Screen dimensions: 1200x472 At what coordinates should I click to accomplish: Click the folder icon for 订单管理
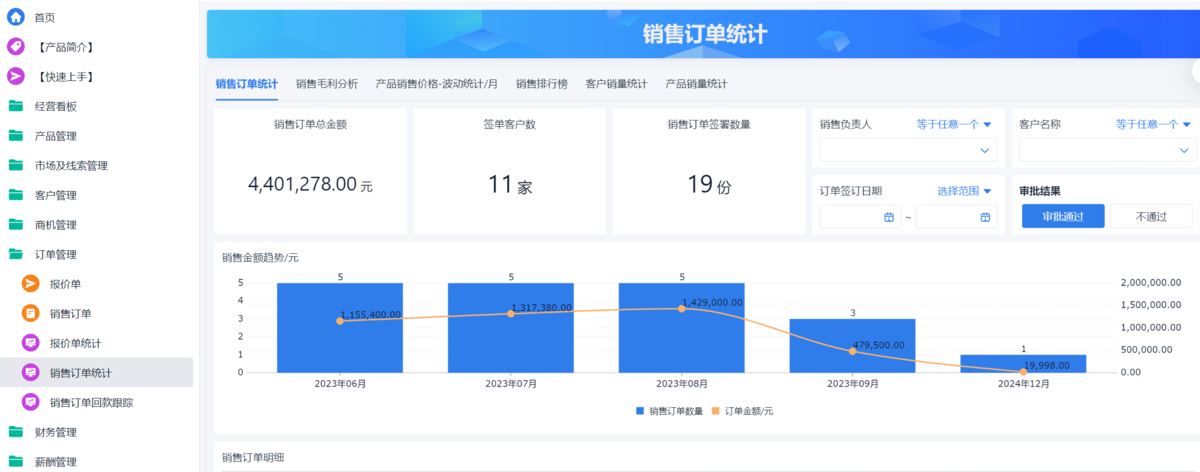point(15,254)
